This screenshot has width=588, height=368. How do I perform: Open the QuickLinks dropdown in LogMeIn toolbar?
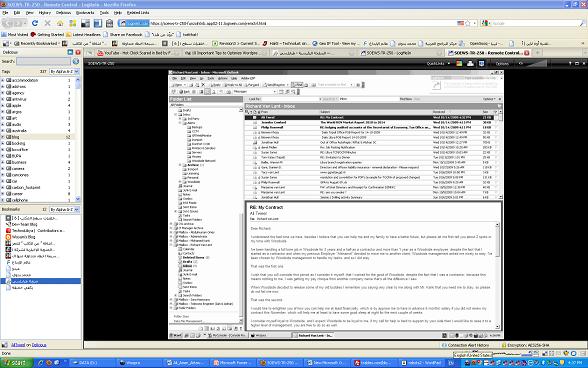point(438,63)
